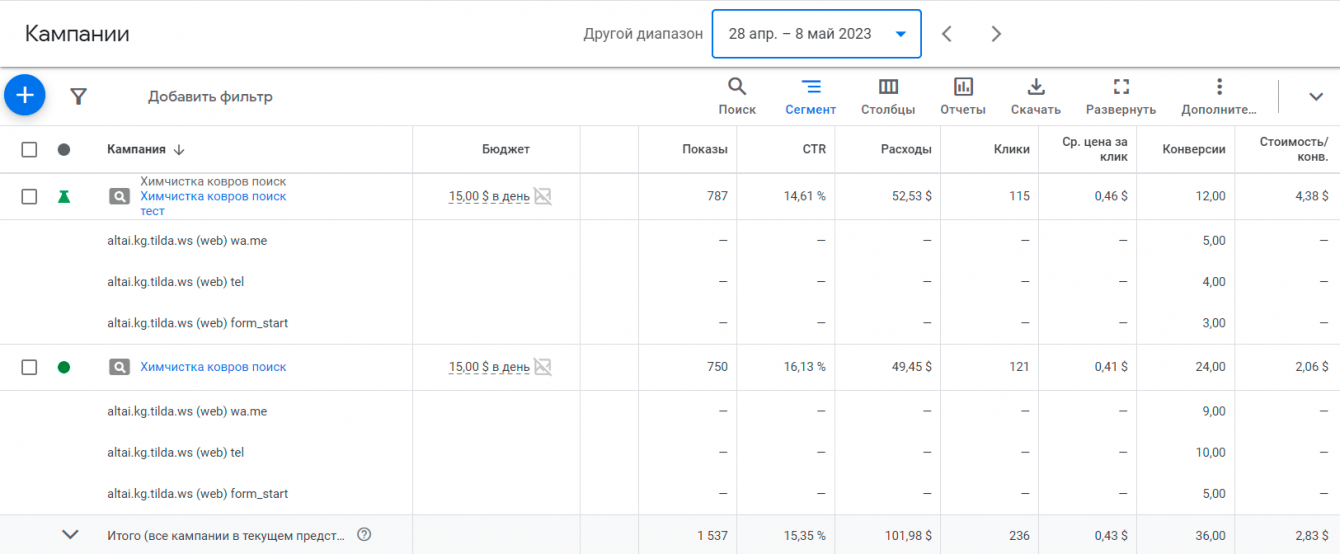Sort by the Конверсии column header
Screen dimensions: 1340x554
pyautogui.click(x=1193, y=150)
